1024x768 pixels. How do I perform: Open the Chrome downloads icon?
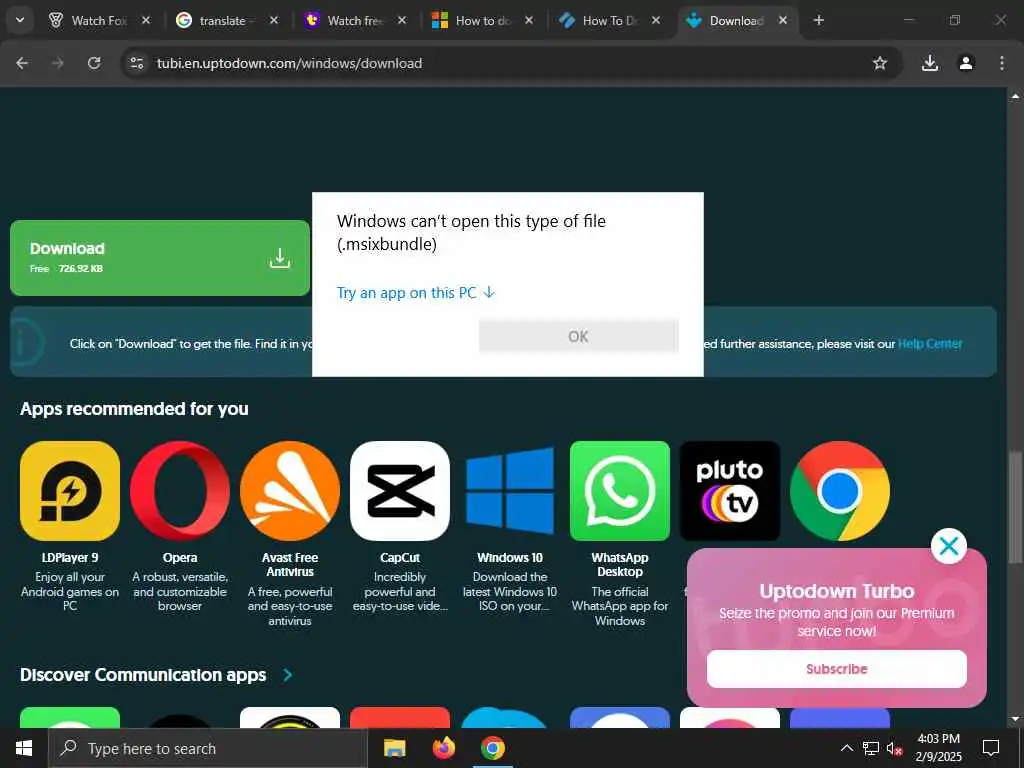coord(930,63)
